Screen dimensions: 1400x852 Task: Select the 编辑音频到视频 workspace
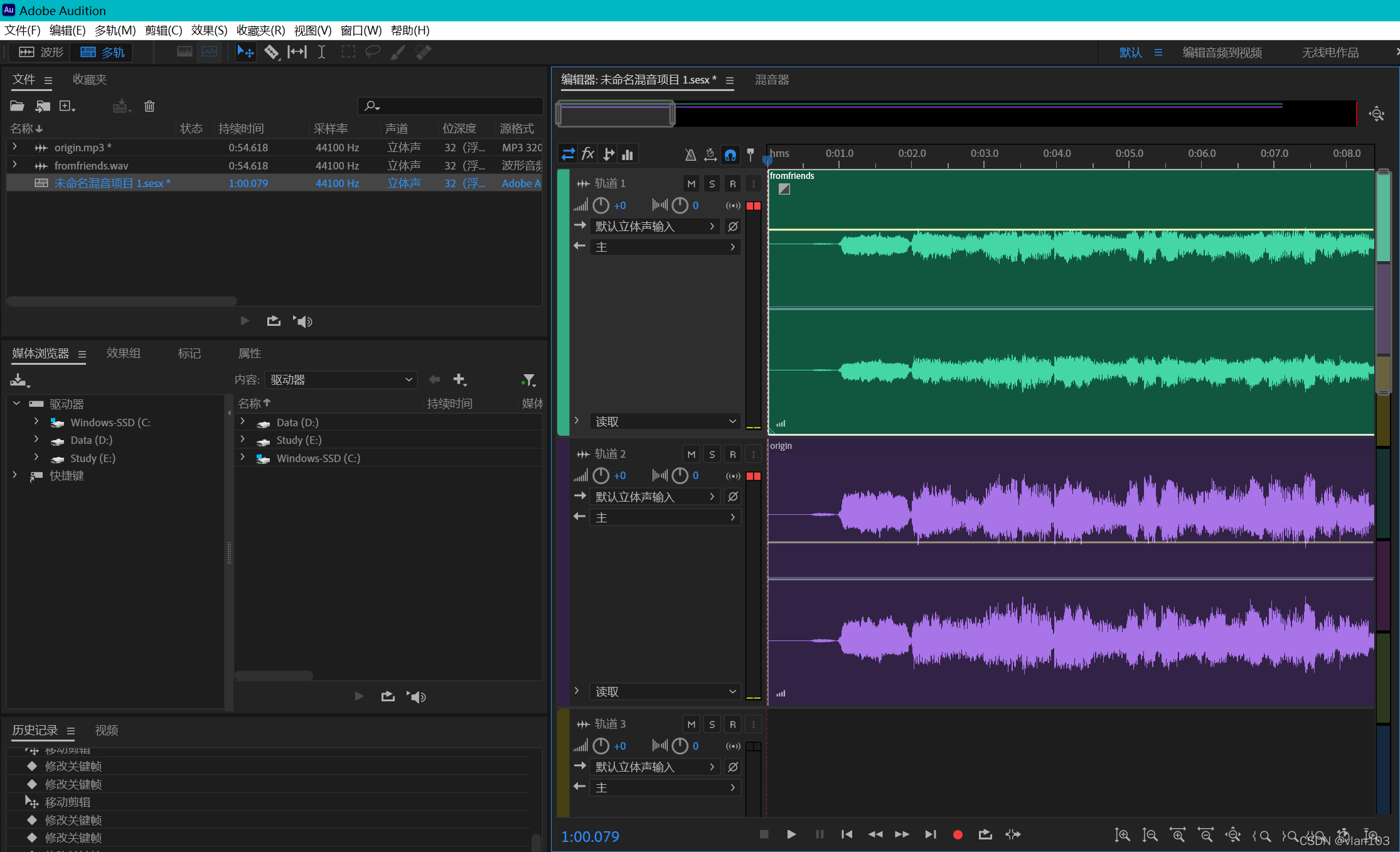coord(1222,53)
